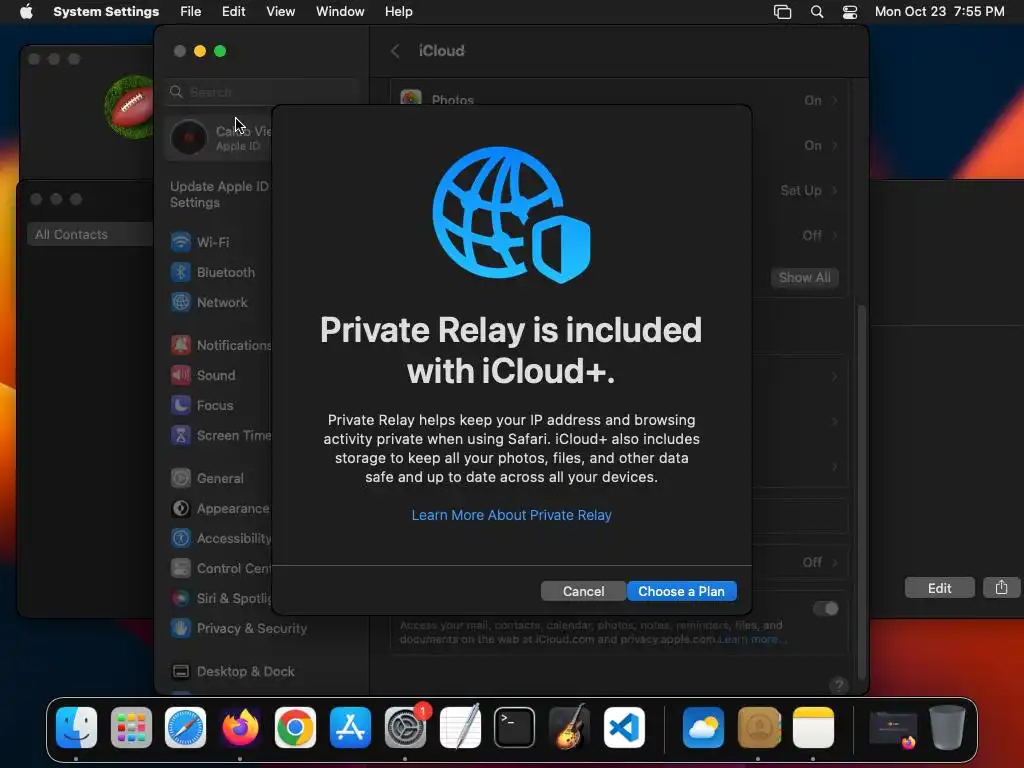Toggle the iCloud web access switch
This screenshot has height=768, width=1024.
point(825,609)
